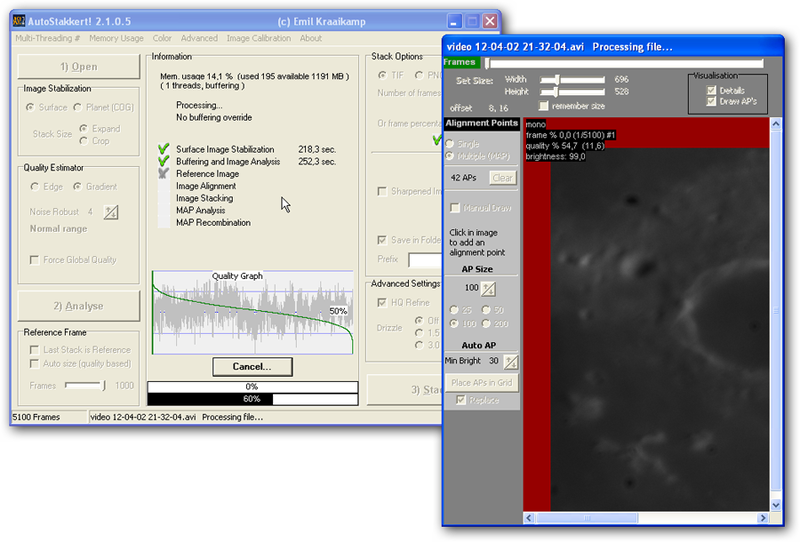This screenshot has height=542, width=800.
Task: Toggle Save in Folders checkbox
Action: (382, 240)
